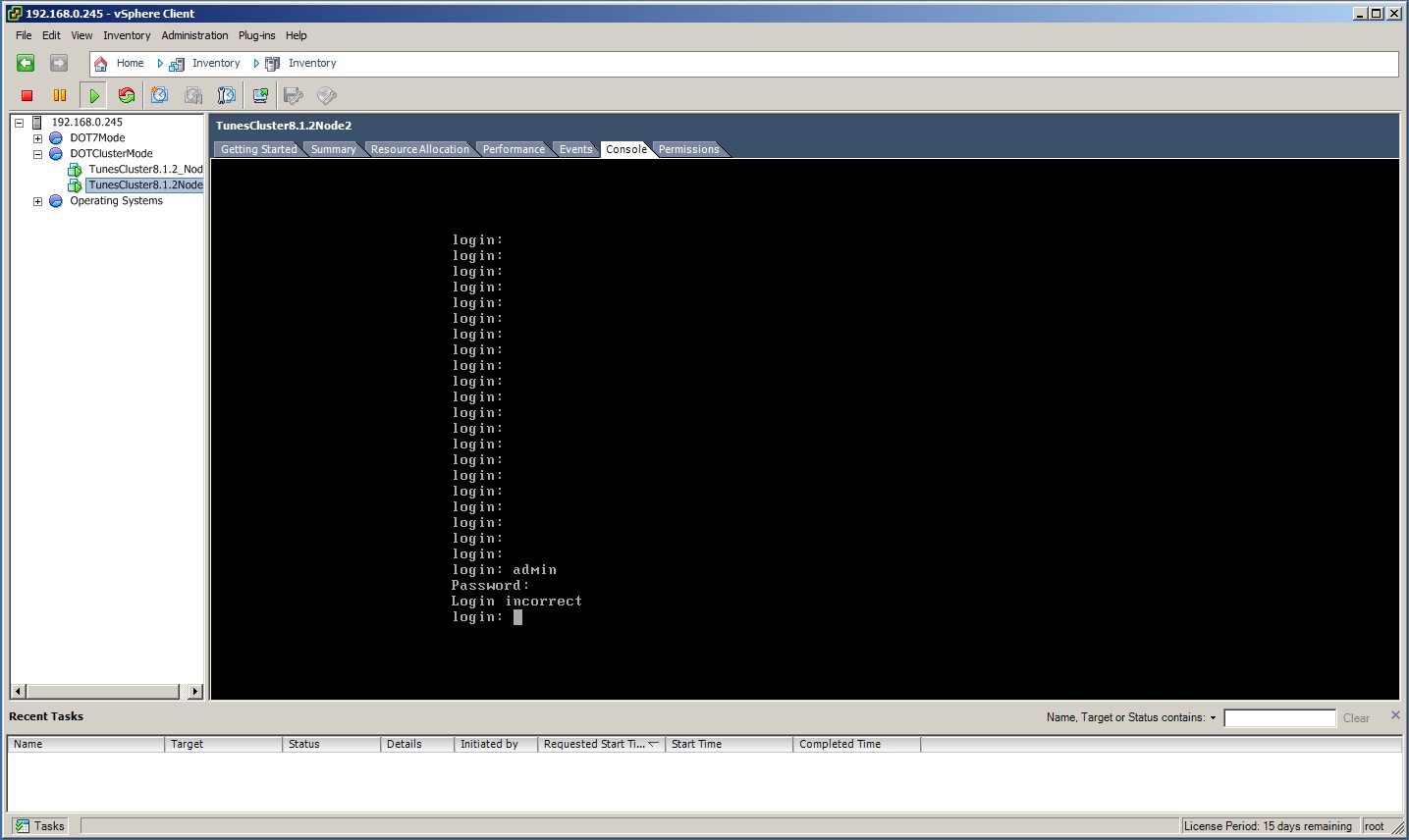Image resolution: width=1409 pixels, height=840 pixels.
Task: Open the Plug-ins menu
Action: 257,35
